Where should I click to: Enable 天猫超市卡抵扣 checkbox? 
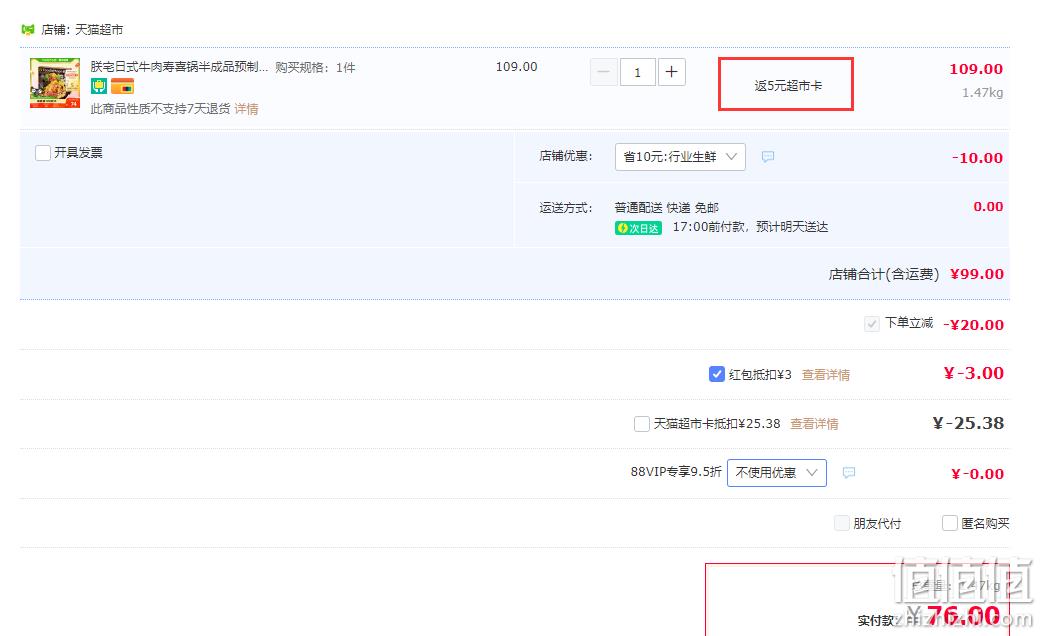point(641,423)
